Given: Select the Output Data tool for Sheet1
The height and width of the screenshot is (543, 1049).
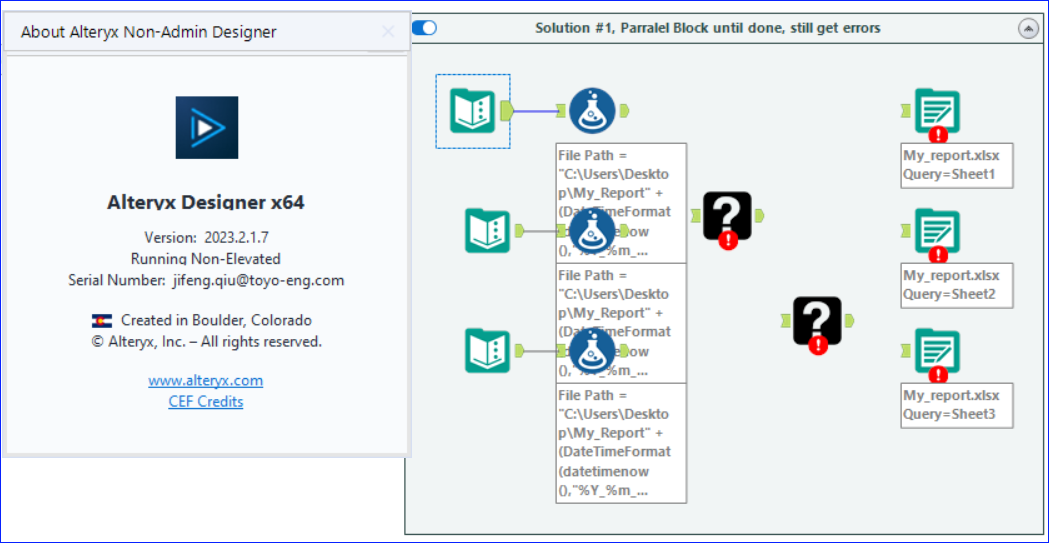Looking at the screenshot, I should pyautogui.click(x=937, y=112).
